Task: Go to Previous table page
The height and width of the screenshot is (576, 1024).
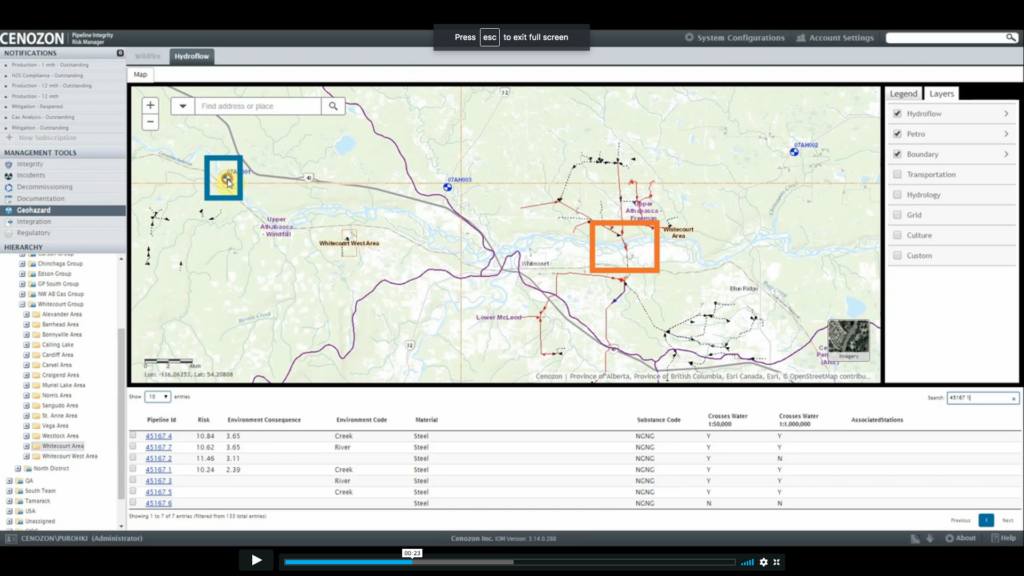Action: pos(960,520)
